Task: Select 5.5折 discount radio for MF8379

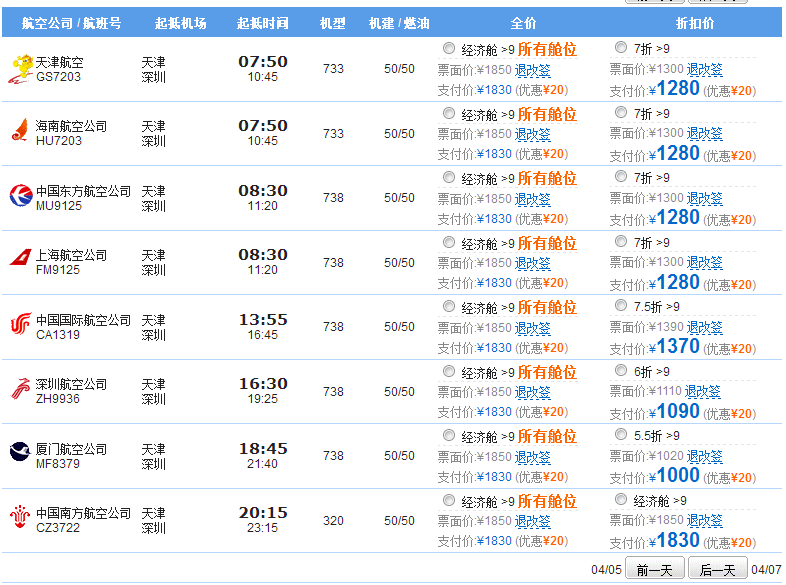Action: (621, 434)
